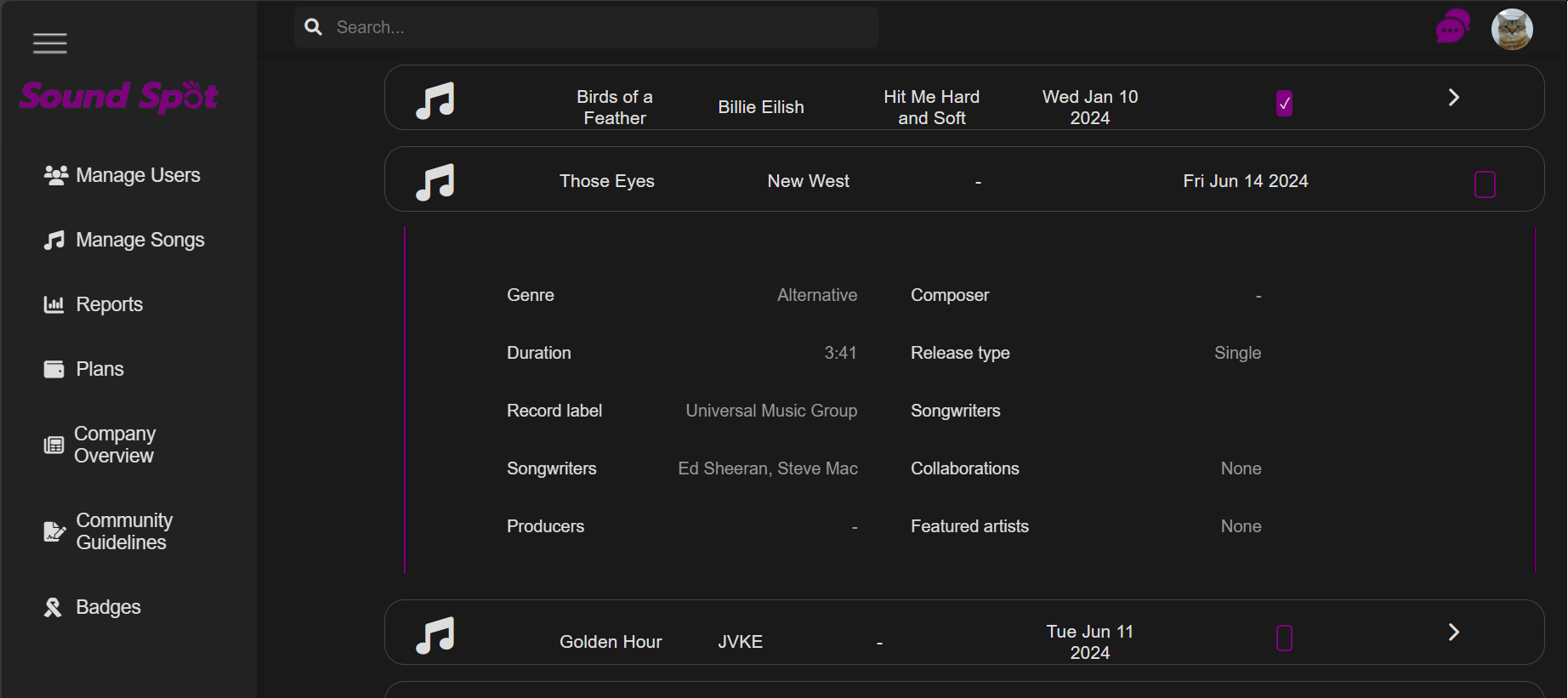1568x698 pixels.
Task: Select the Golden Hour song checkbox
Action: (x=1284, y=638)
